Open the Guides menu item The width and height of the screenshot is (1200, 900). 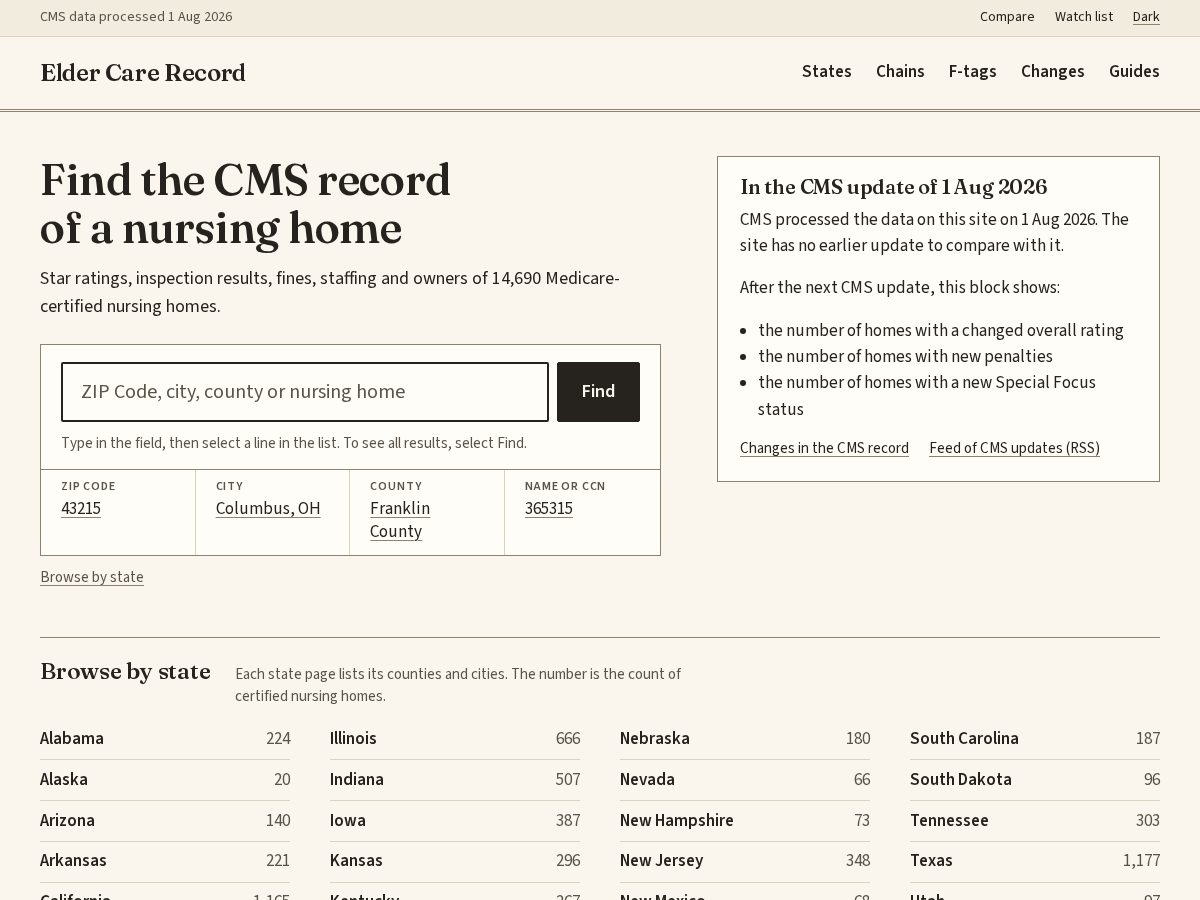[1134, 71]
